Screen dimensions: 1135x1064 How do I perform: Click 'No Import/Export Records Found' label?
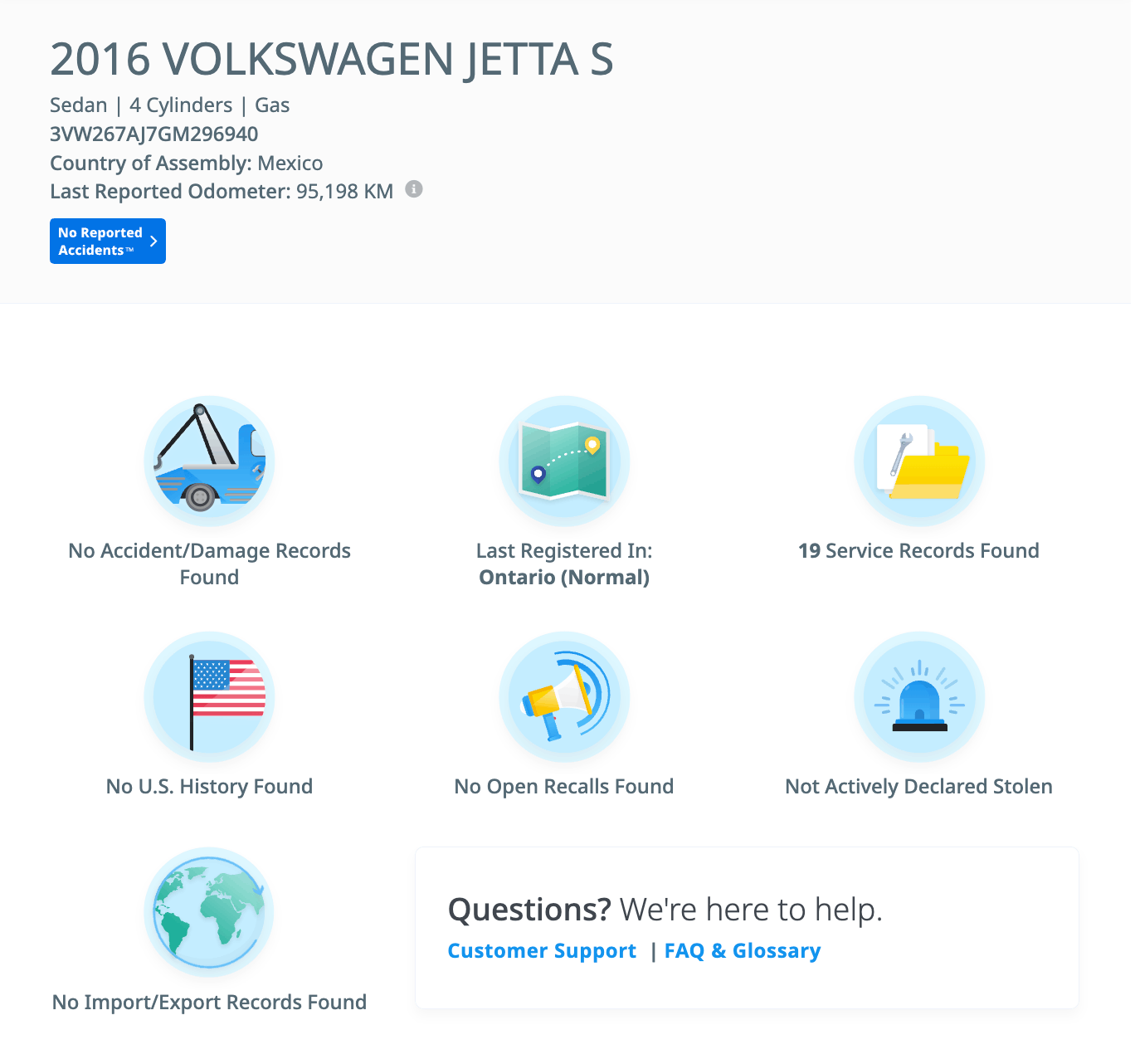point(209,1003)
